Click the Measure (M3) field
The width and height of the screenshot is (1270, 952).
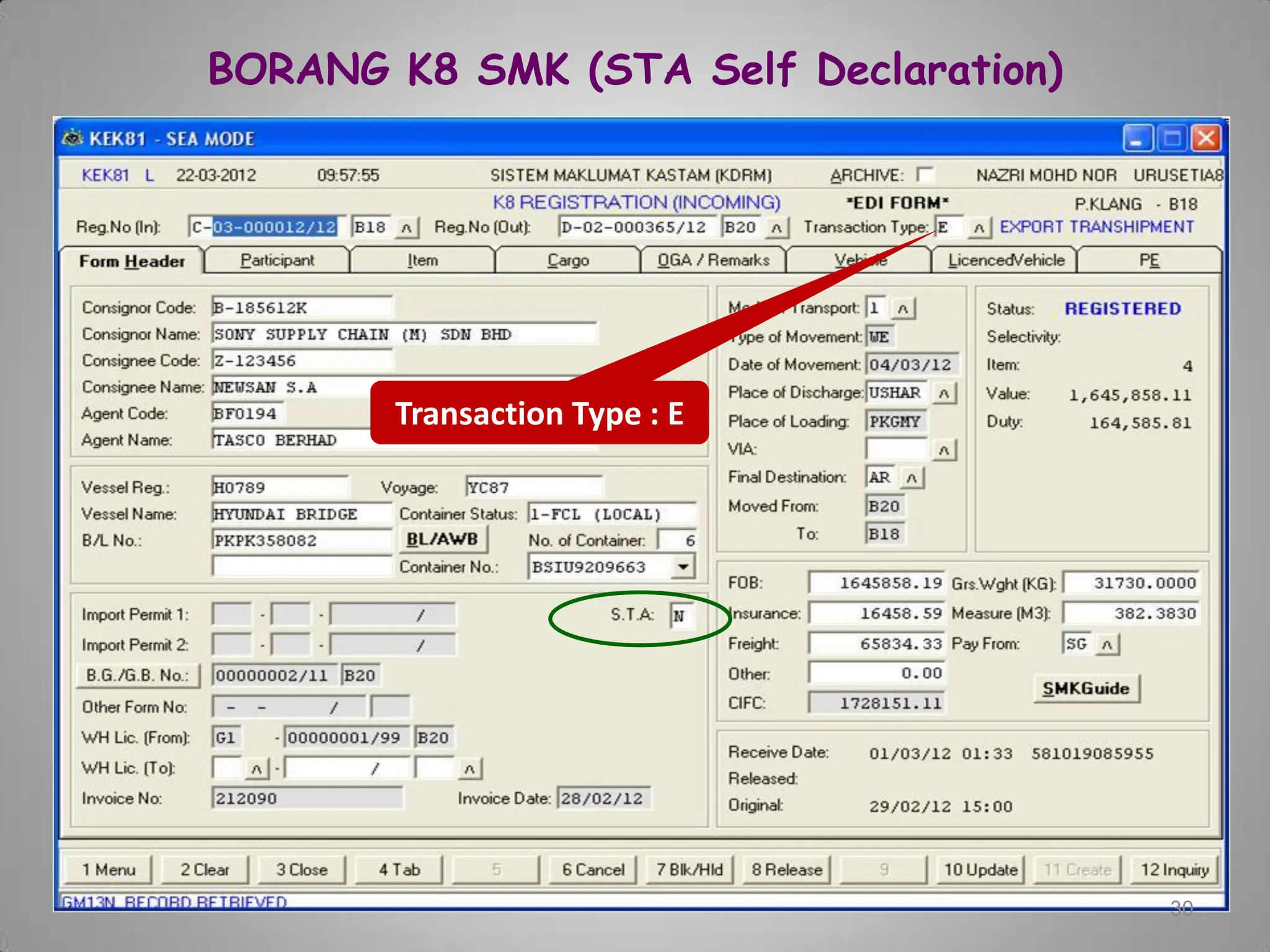point(1131,614)
